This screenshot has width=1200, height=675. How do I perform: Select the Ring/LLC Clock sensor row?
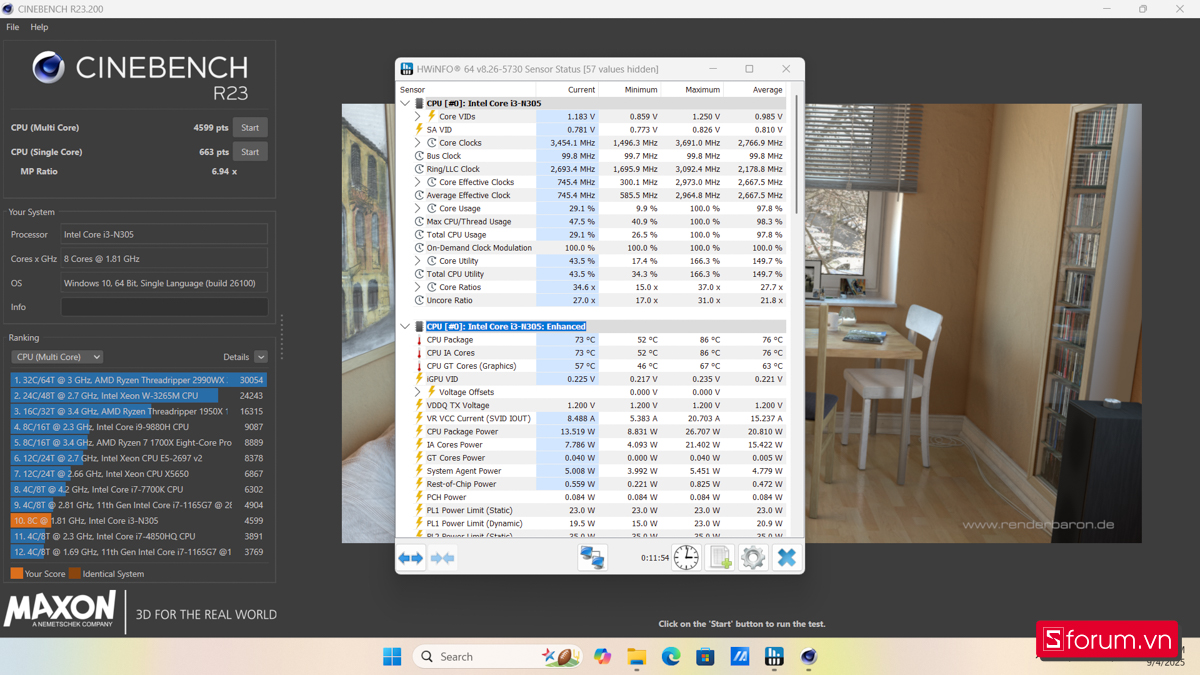[x=592, y=169]
